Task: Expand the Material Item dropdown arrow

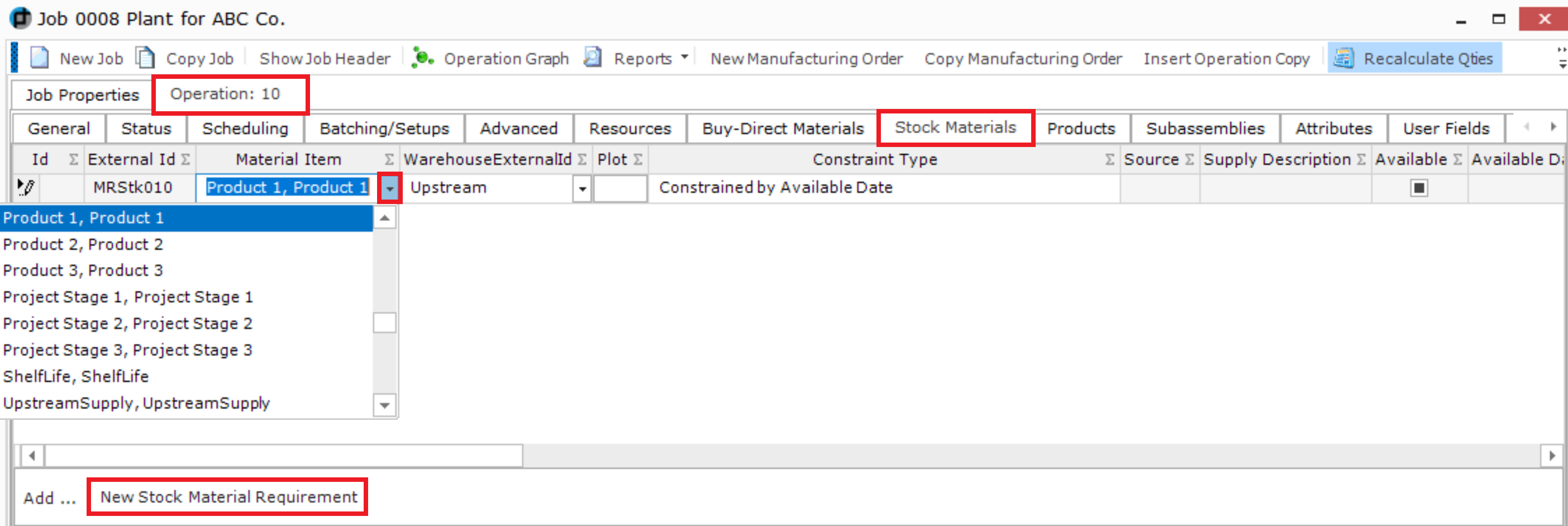Action: point(389,188)
